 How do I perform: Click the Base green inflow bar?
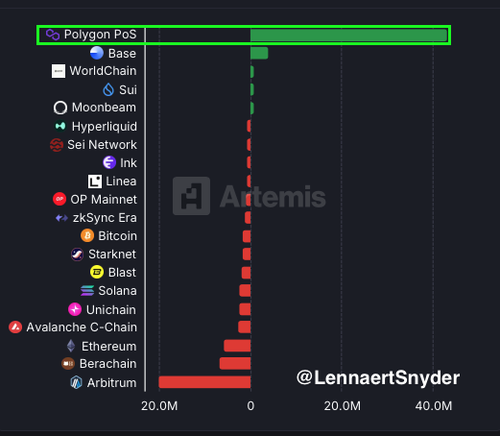259,53
